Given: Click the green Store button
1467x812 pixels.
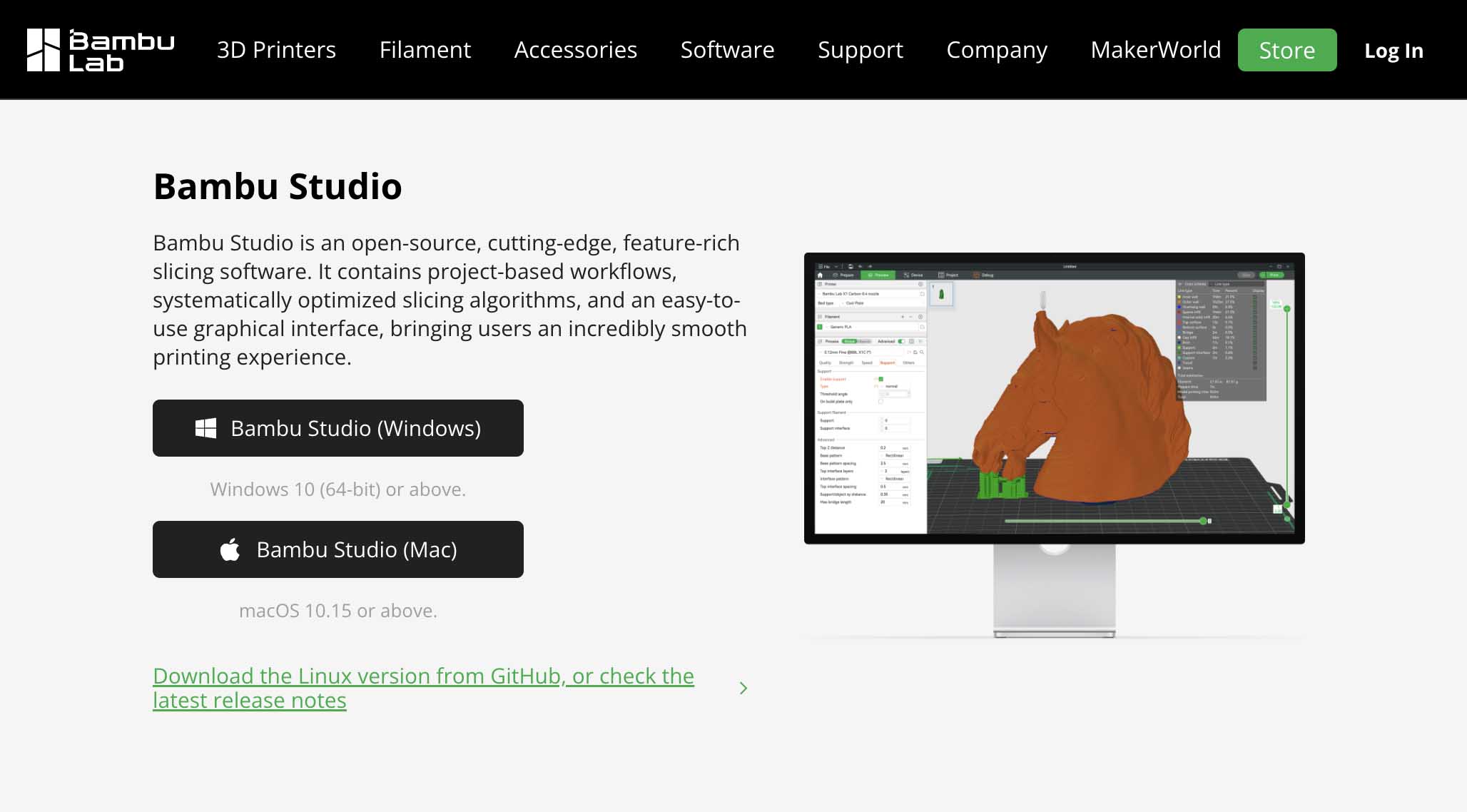Looking at the screenshot, I should pyautogui.click(x=1287, y=50).
